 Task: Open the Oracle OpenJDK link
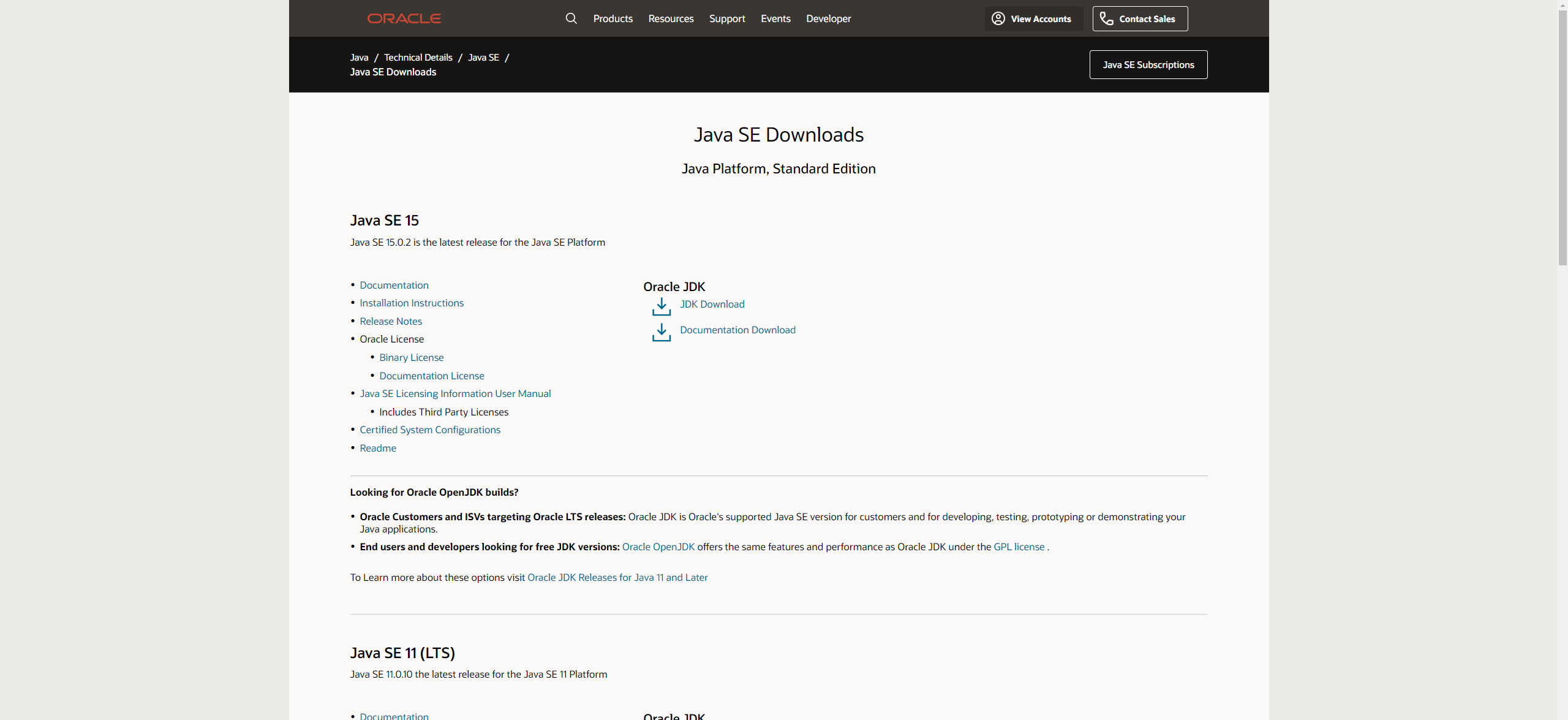[x=658, y=547]
